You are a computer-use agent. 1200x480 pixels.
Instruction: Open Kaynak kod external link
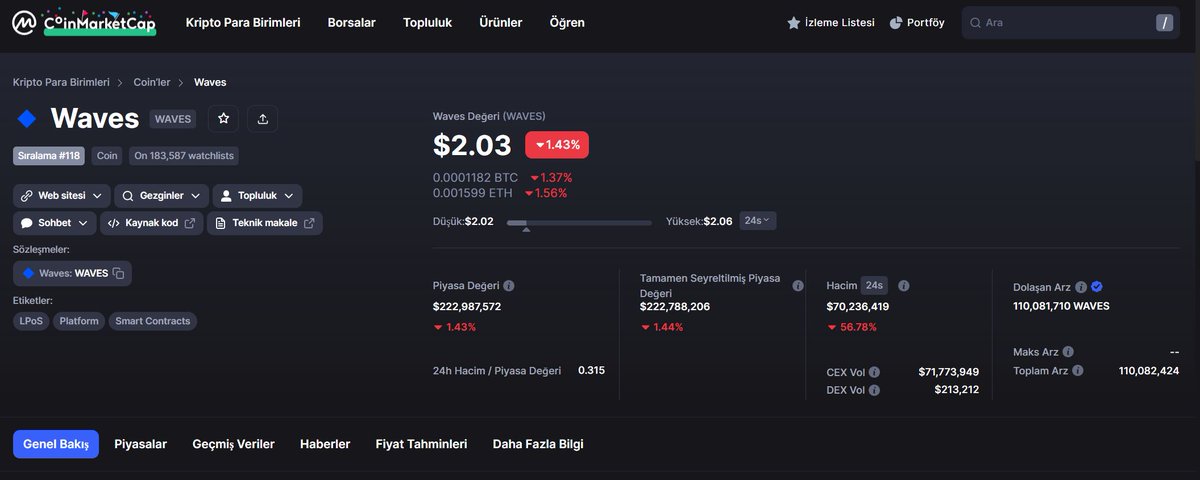coord(151,223)
